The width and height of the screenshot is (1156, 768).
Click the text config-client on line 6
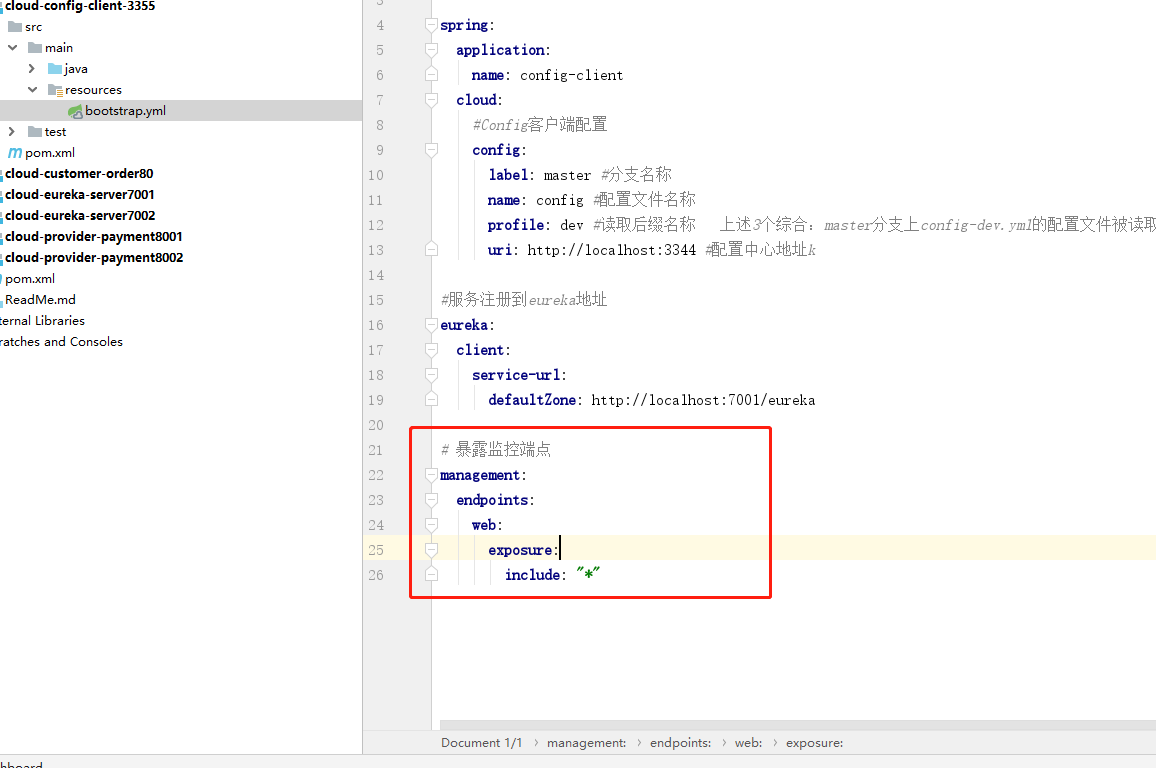tap(571, 75)
